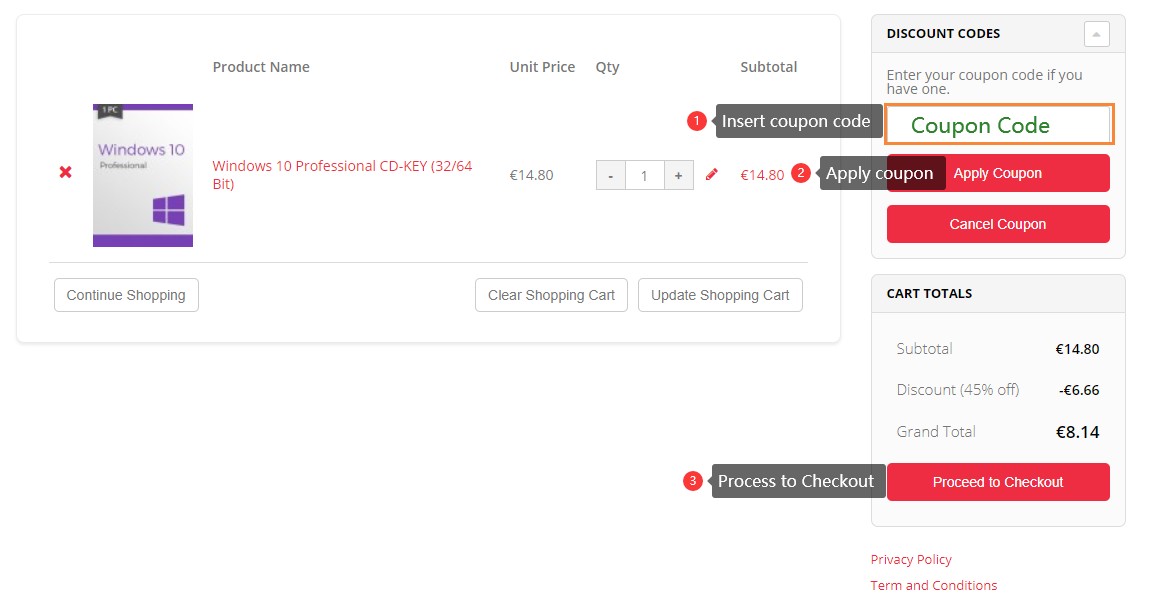This screenshot has height=611, width=1160.
Task: Click Clear Shopping Cart
Action: [551, 295]
